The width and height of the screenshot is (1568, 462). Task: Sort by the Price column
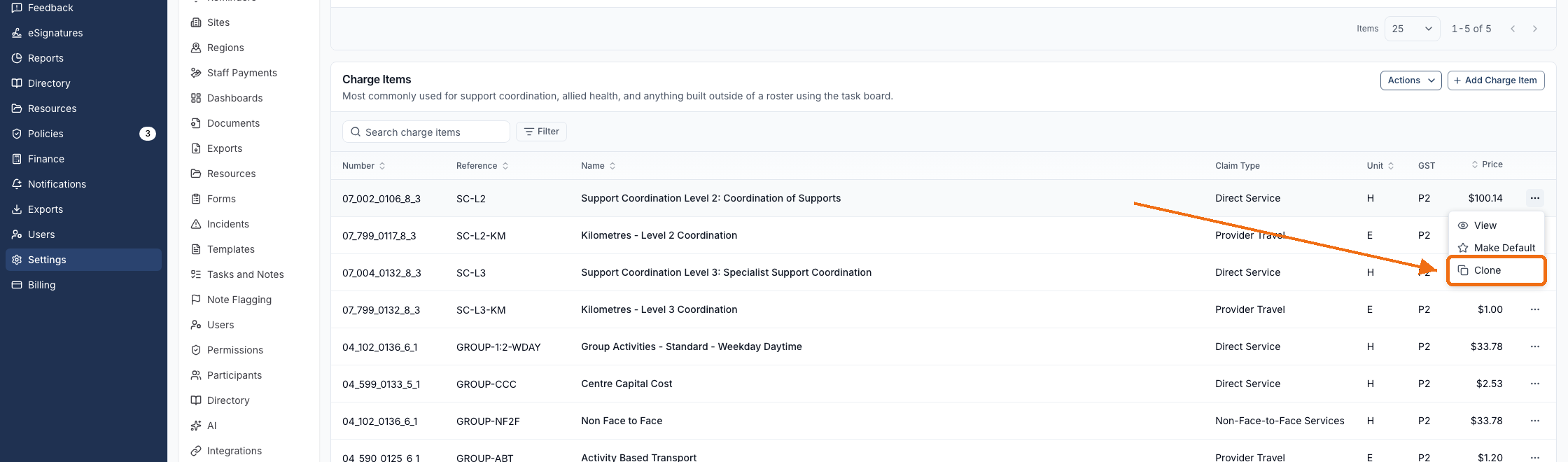click(1487, 164)
